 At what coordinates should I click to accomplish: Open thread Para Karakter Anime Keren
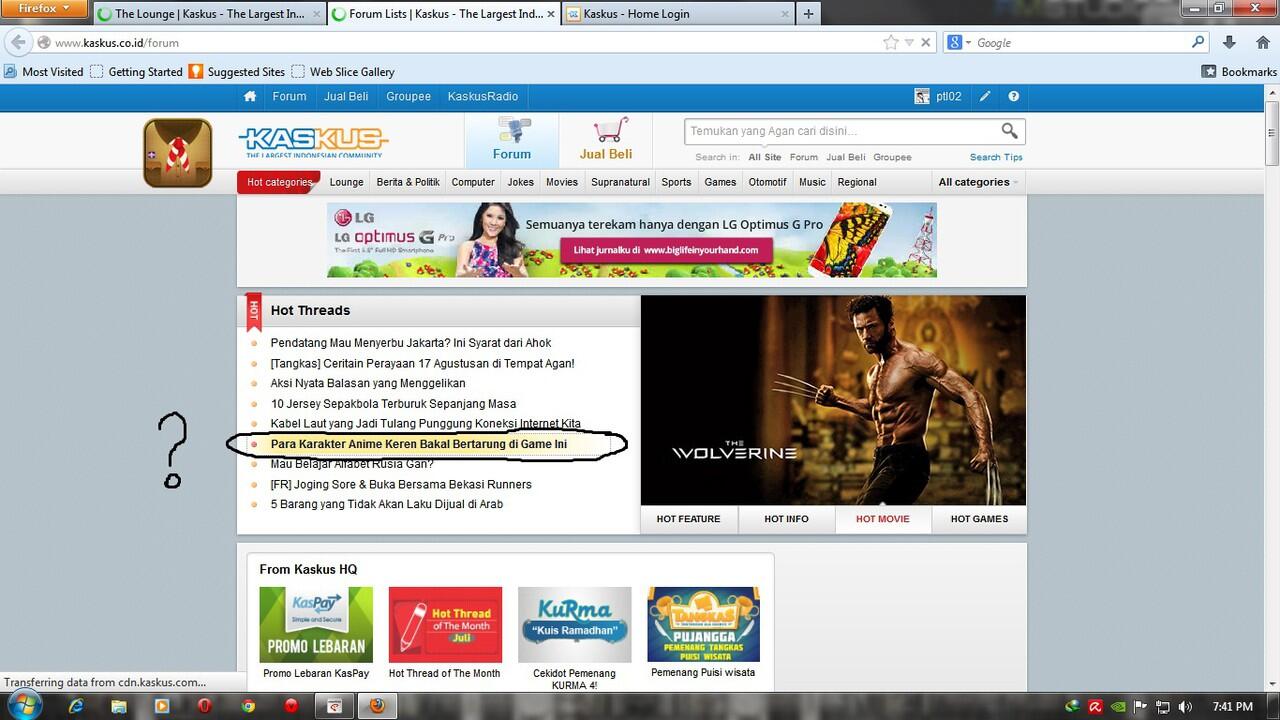coord(419,444)
